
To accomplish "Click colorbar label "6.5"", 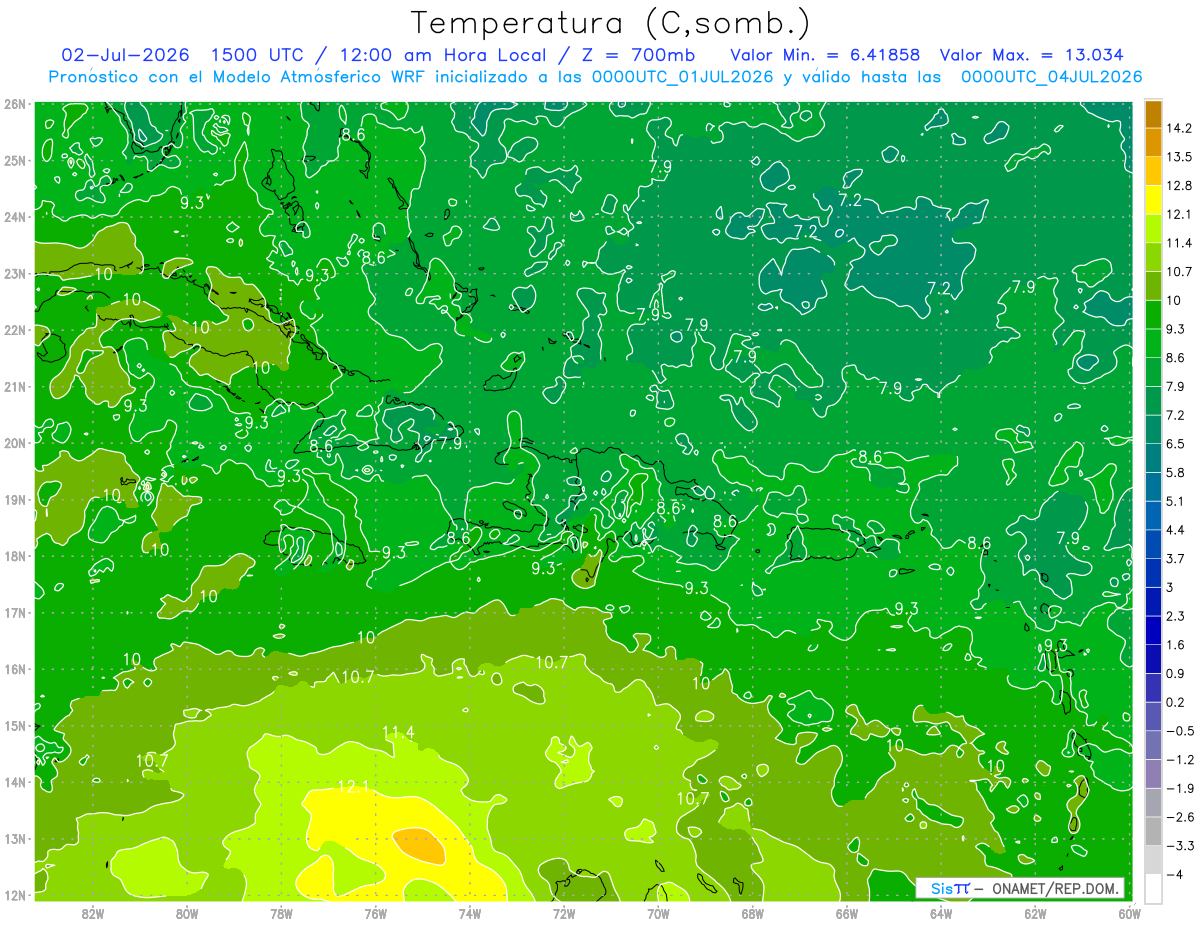I will (x=1176, y=443).
